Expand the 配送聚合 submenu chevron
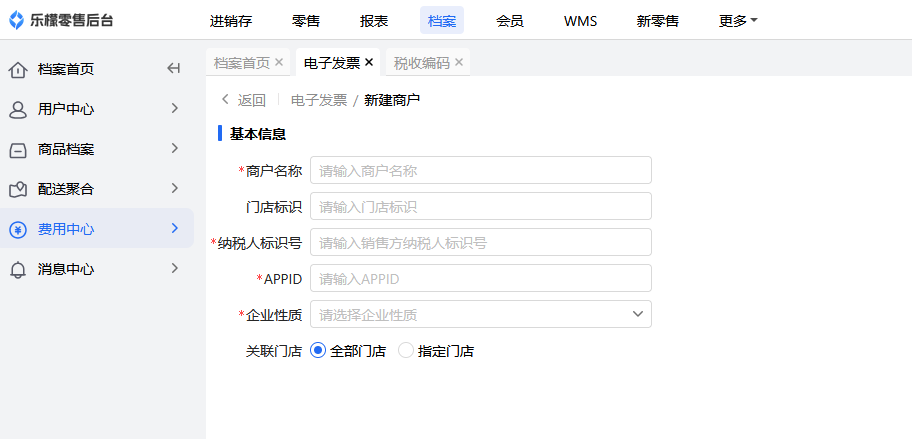 click(174, 188)
